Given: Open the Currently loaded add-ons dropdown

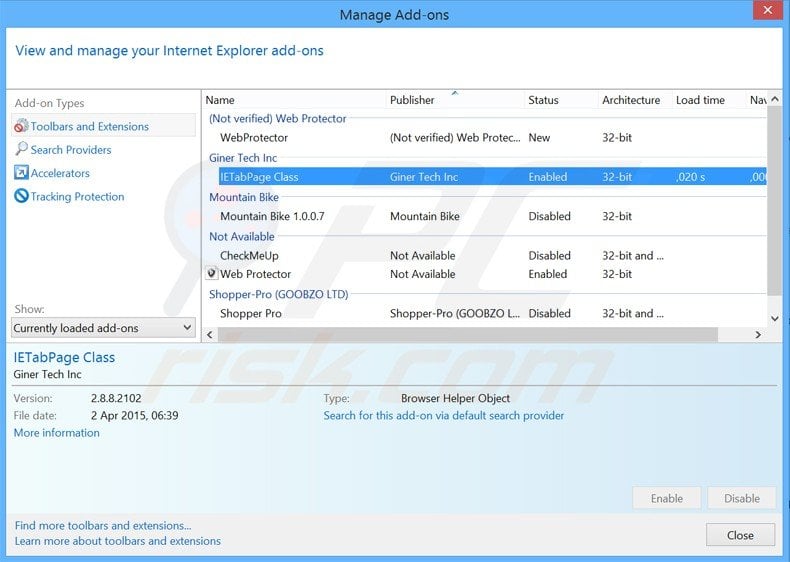Looking at the screenshot, I should (x=103, y=328).
